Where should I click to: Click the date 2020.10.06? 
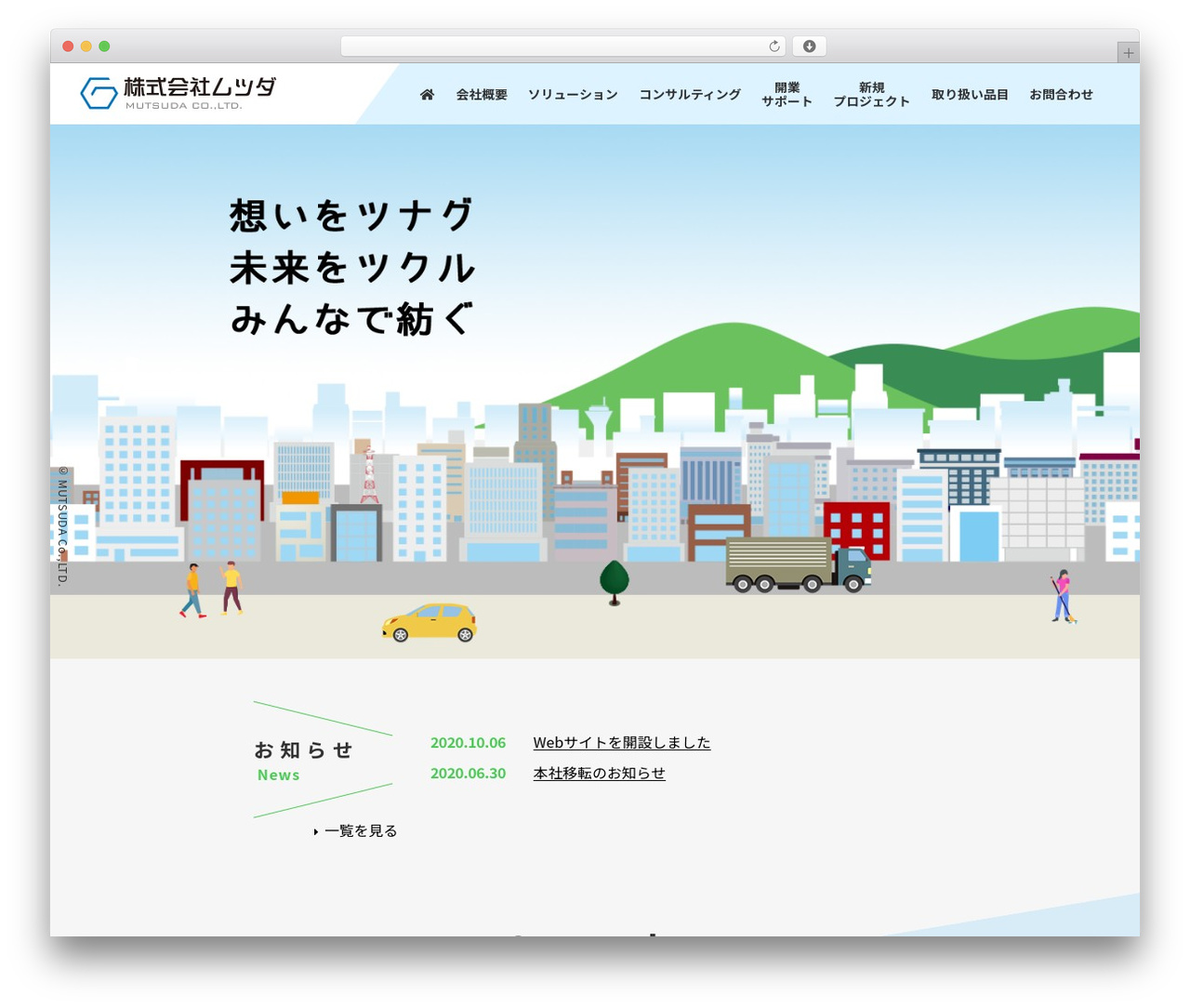click(x=468, y=743)
